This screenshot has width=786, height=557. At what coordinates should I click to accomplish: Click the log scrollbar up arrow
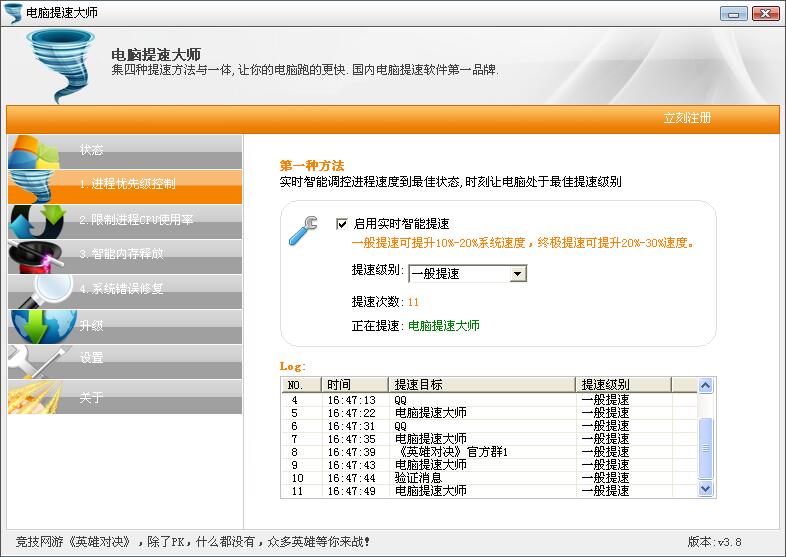(705, 385)
